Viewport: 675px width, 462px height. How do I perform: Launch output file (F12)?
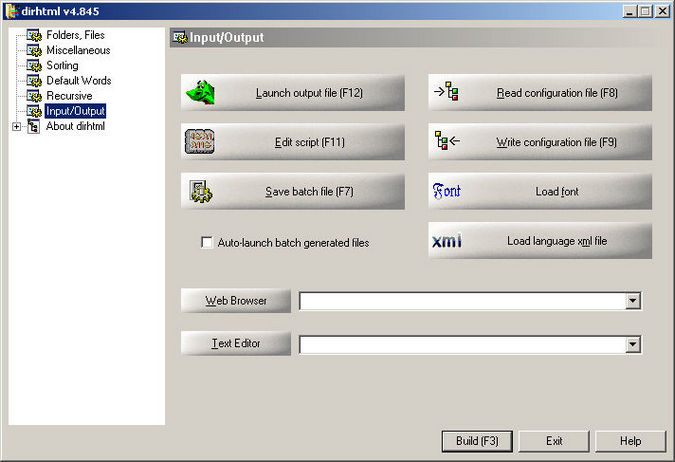click(293, 93)
